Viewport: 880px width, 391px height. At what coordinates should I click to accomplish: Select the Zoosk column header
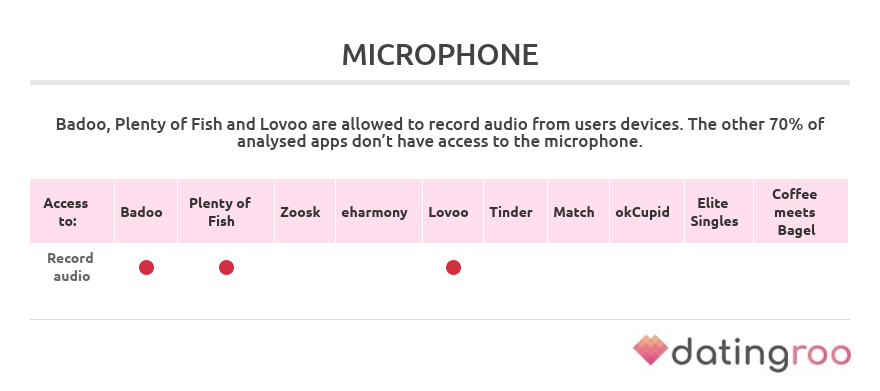point(305,211)
